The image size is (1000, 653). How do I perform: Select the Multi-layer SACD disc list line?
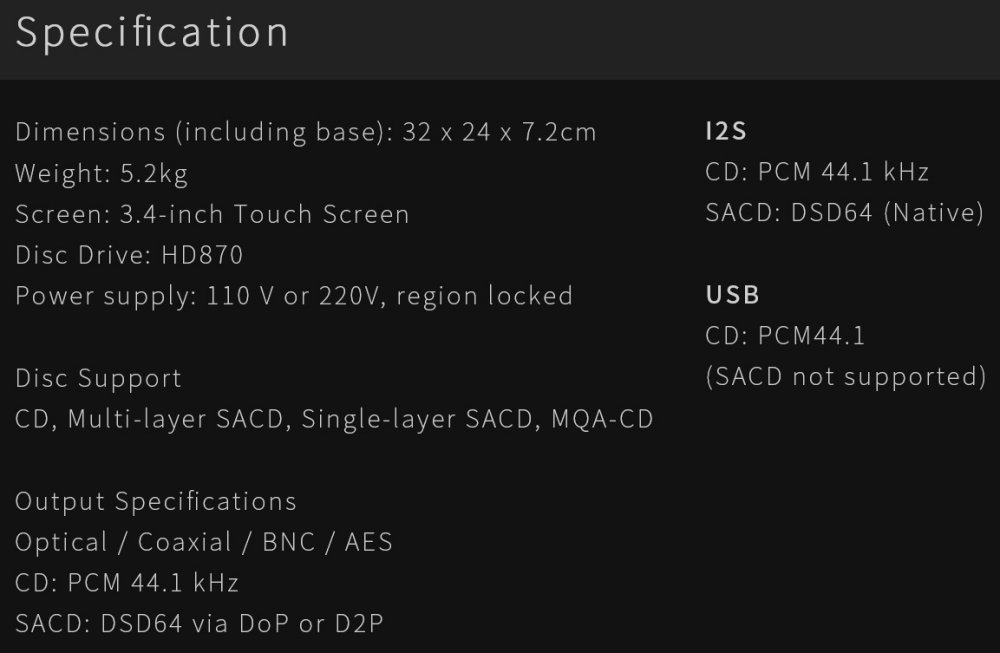[x=334, y=419]
